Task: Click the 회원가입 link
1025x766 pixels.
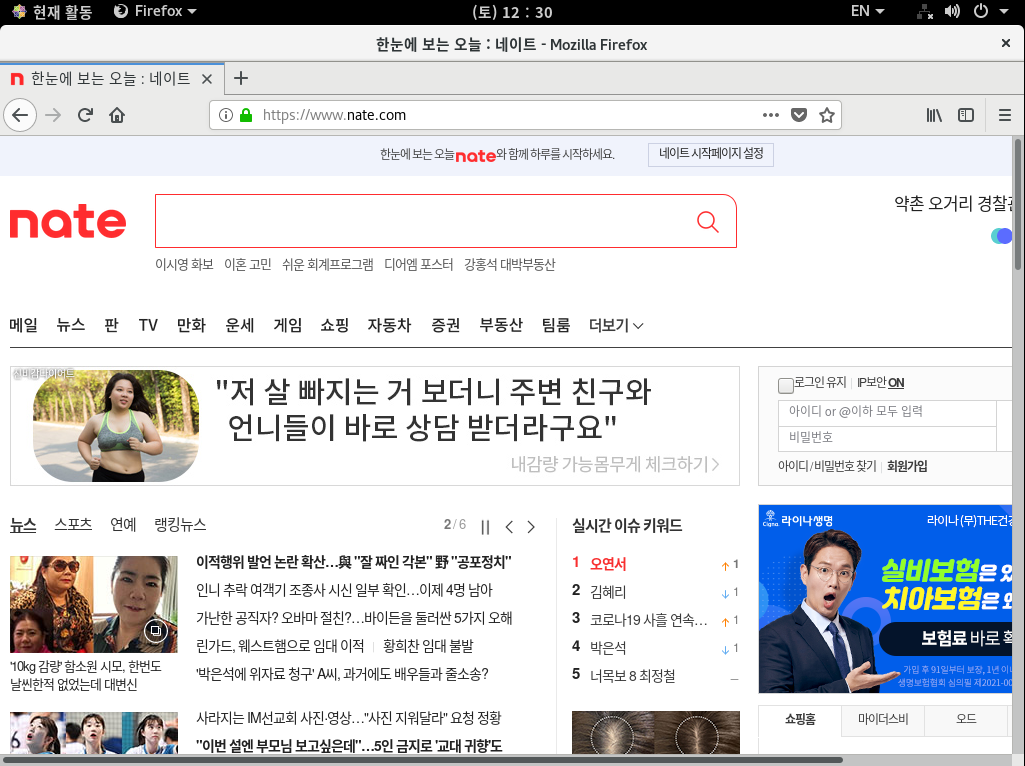Action: point(907,466)
